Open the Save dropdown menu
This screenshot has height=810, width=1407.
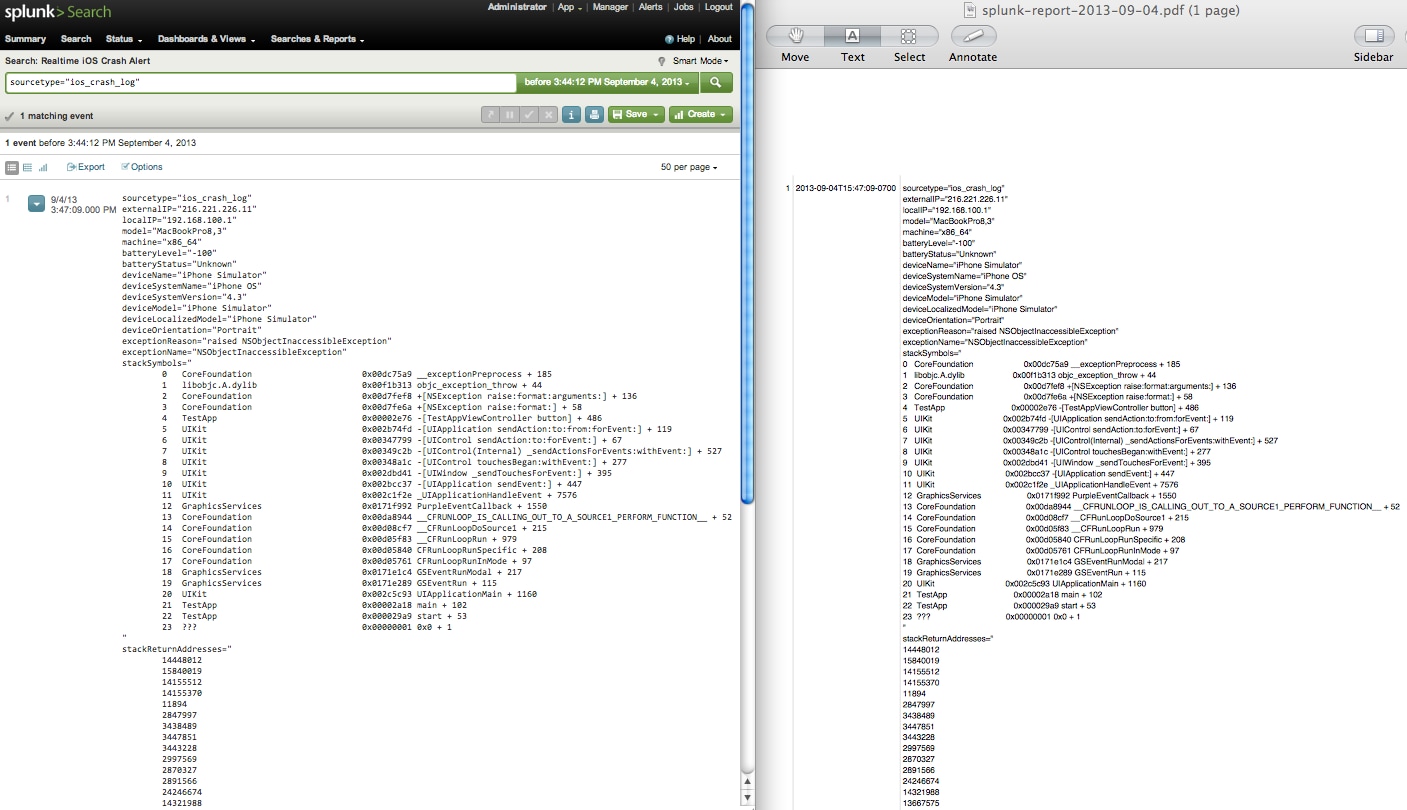click(x=636, y=115)
